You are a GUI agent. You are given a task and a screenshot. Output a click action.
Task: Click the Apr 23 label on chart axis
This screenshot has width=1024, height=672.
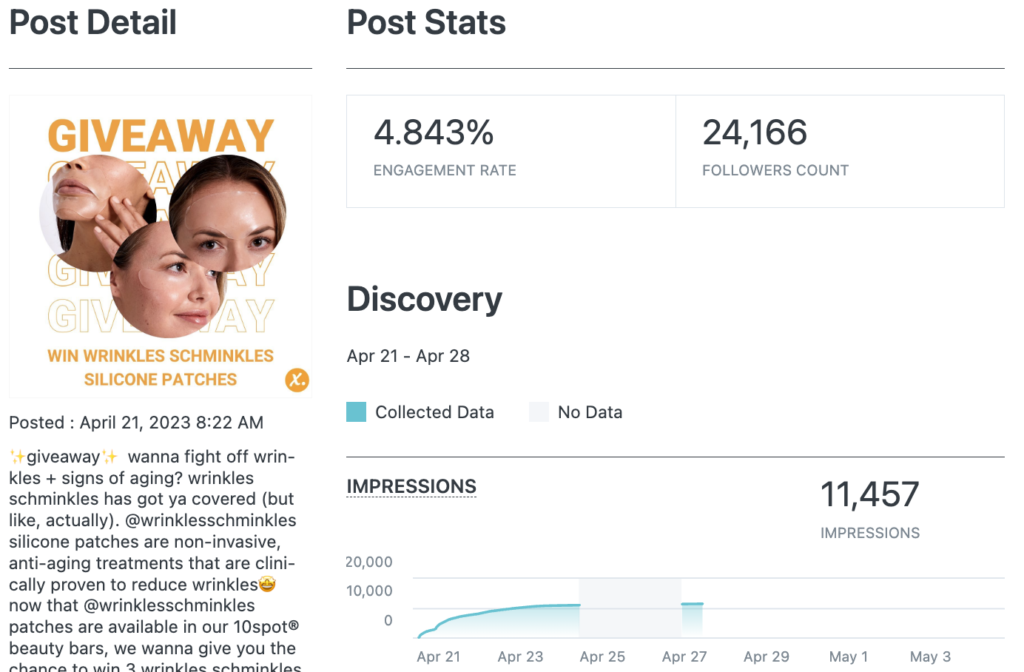(520, 657)
